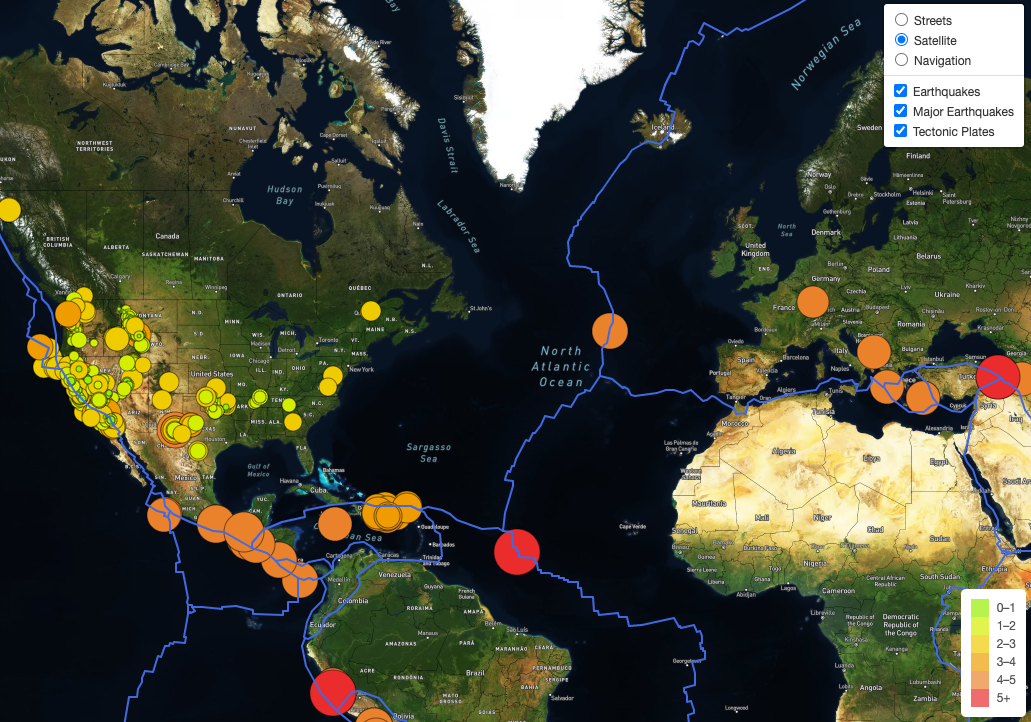Click the 'Algeria' country label
The image size is (1031, 722).
[x=784, y=451]
